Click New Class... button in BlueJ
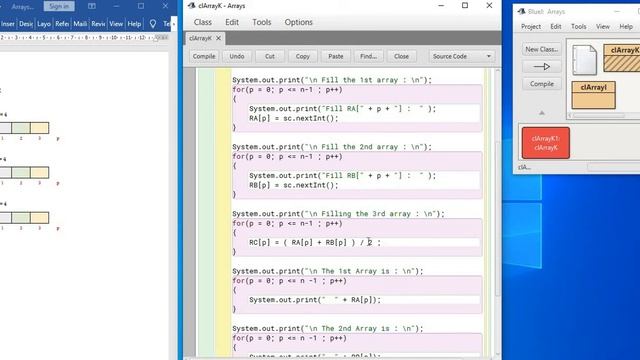 pos(542,49)
